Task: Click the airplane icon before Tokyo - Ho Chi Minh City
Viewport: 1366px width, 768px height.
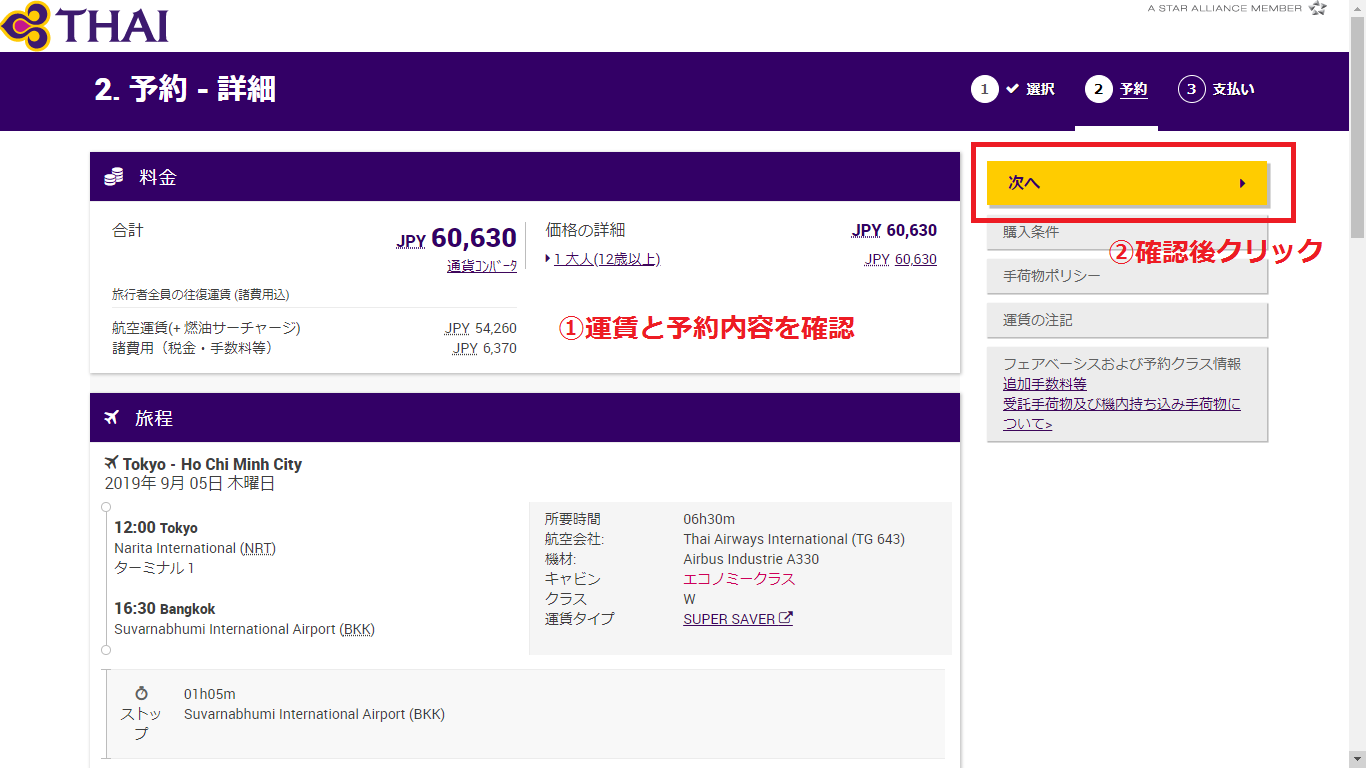Action: coord(111,464)
